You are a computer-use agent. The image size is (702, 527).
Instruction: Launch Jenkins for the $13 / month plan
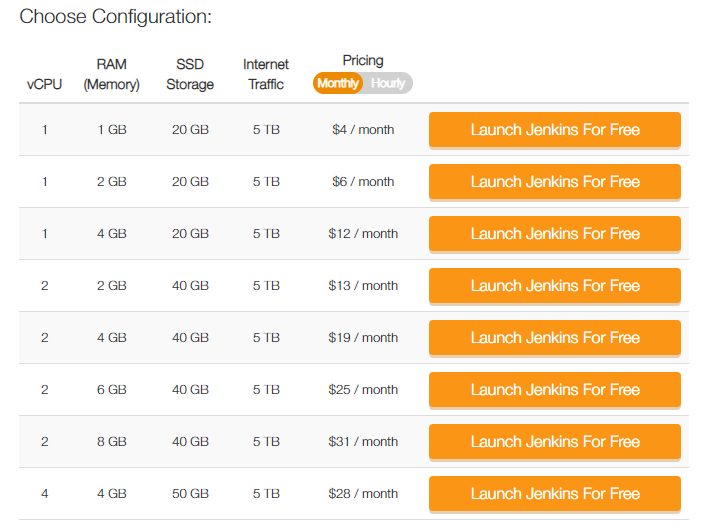point(555,286)
